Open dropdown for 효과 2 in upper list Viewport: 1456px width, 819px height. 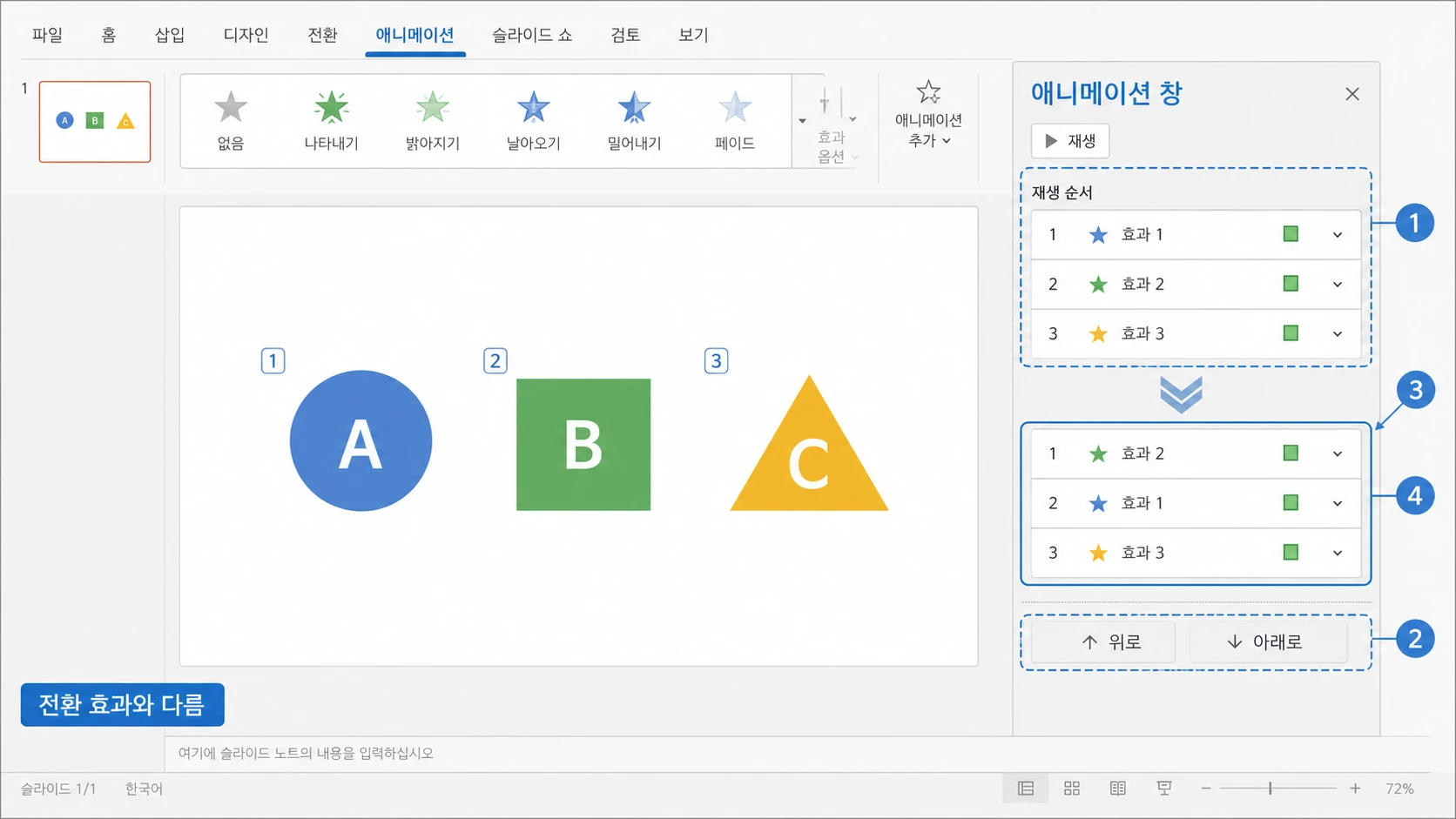coord(1338,285)
